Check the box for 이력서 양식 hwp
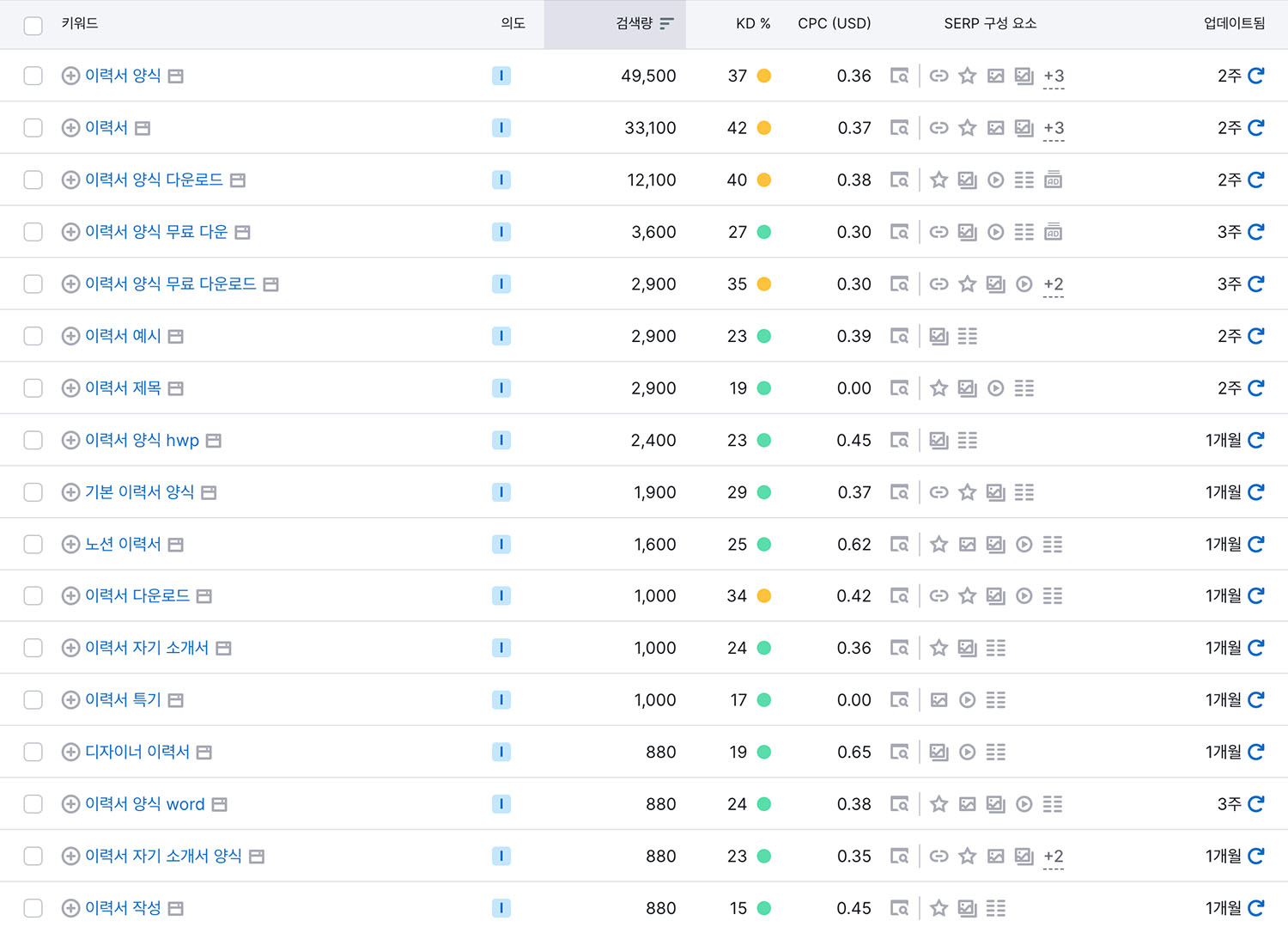Screen dimensions: 1288x933 pos(33,440)
